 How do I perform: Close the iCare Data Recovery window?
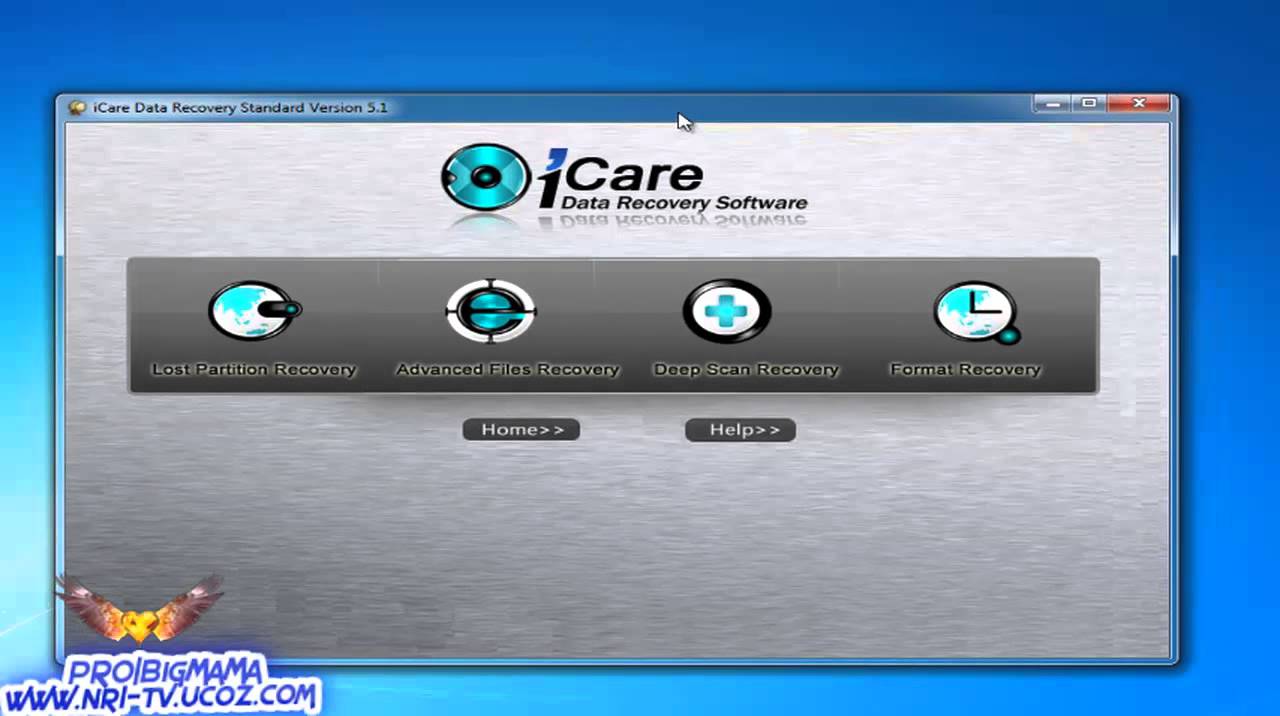pos(1138,103)
